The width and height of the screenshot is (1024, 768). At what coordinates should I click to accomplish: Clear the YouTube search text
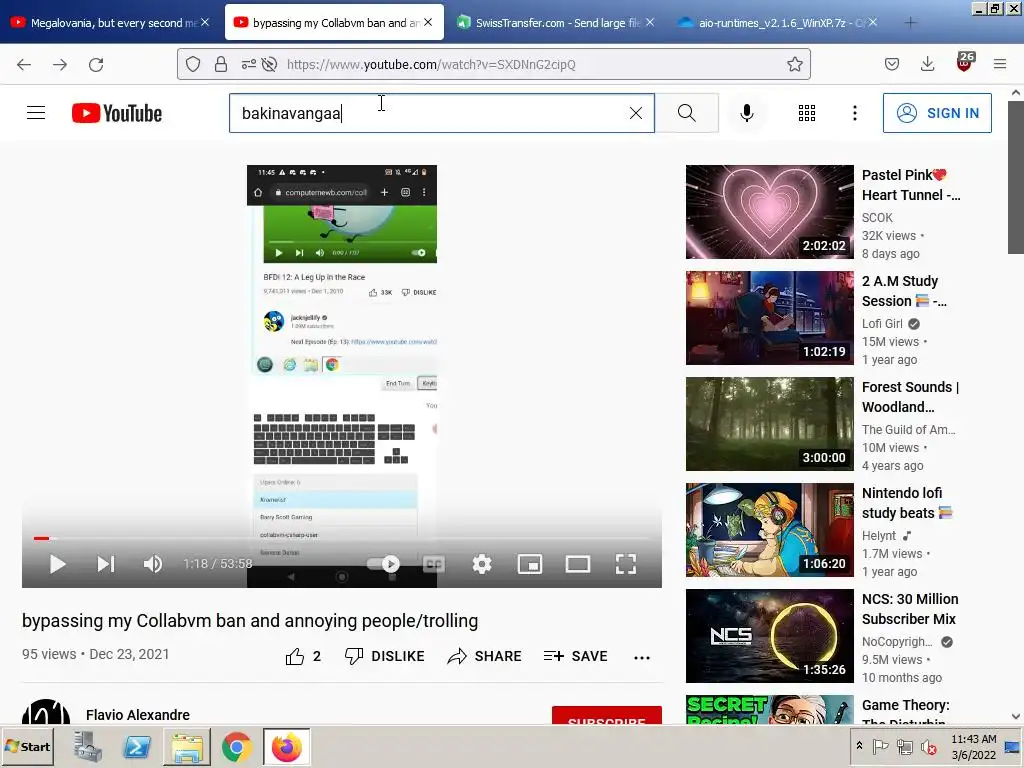(x=635, y=113)
